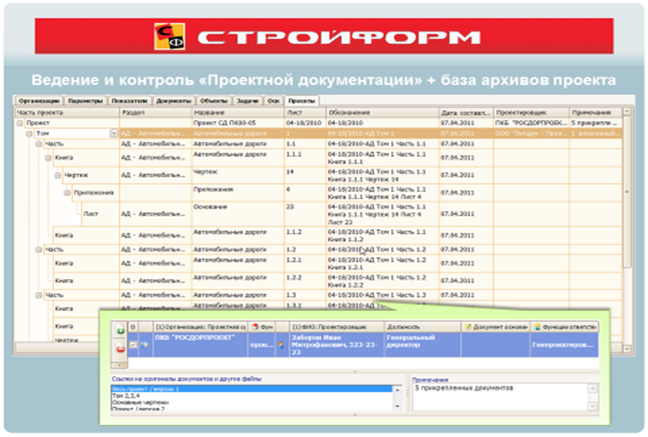Click the 'Проект СД ПК00-05' name cell

[x=238, y=123]
